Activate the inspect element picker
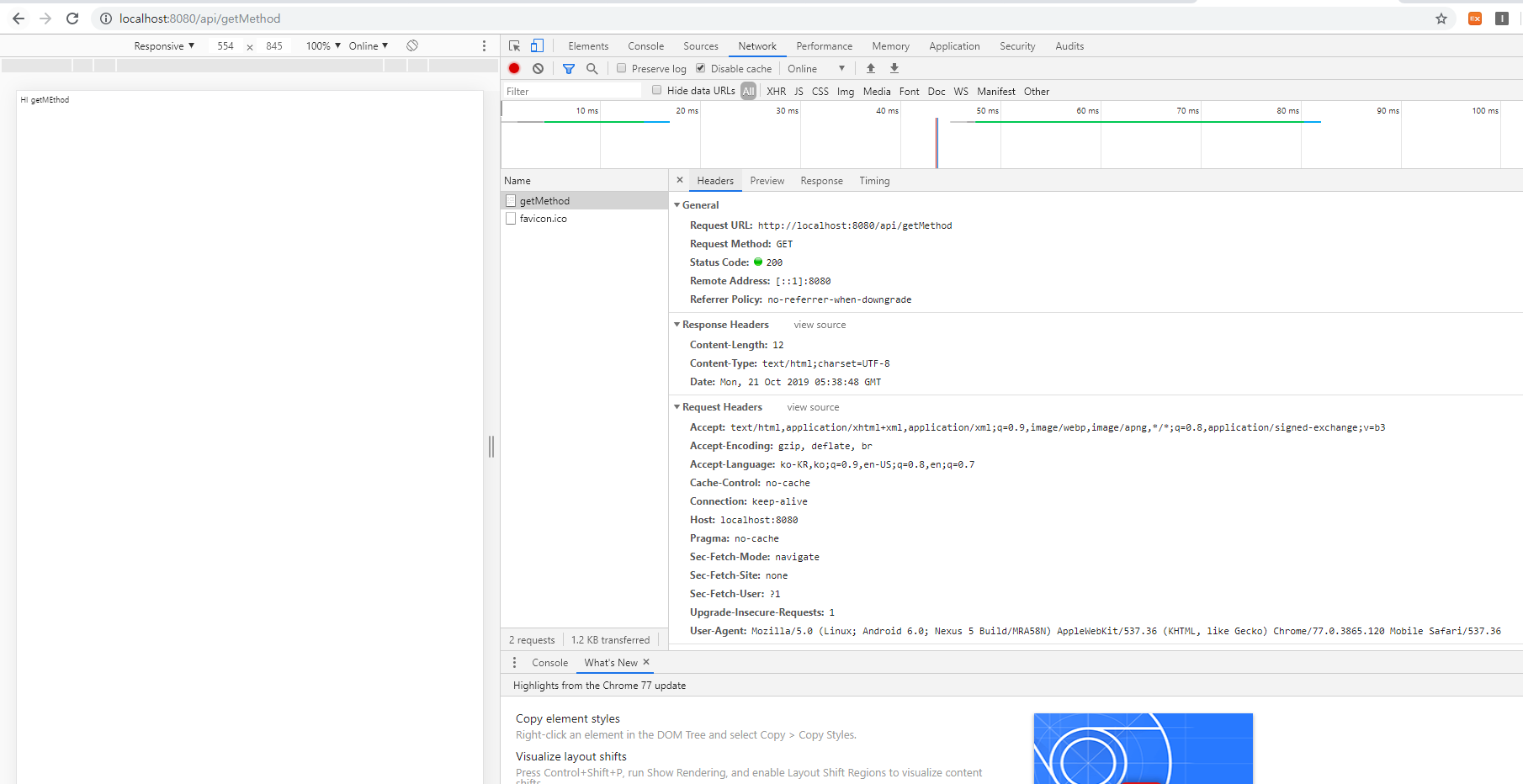Screen dimensions: 1523x784 point(515,46)
